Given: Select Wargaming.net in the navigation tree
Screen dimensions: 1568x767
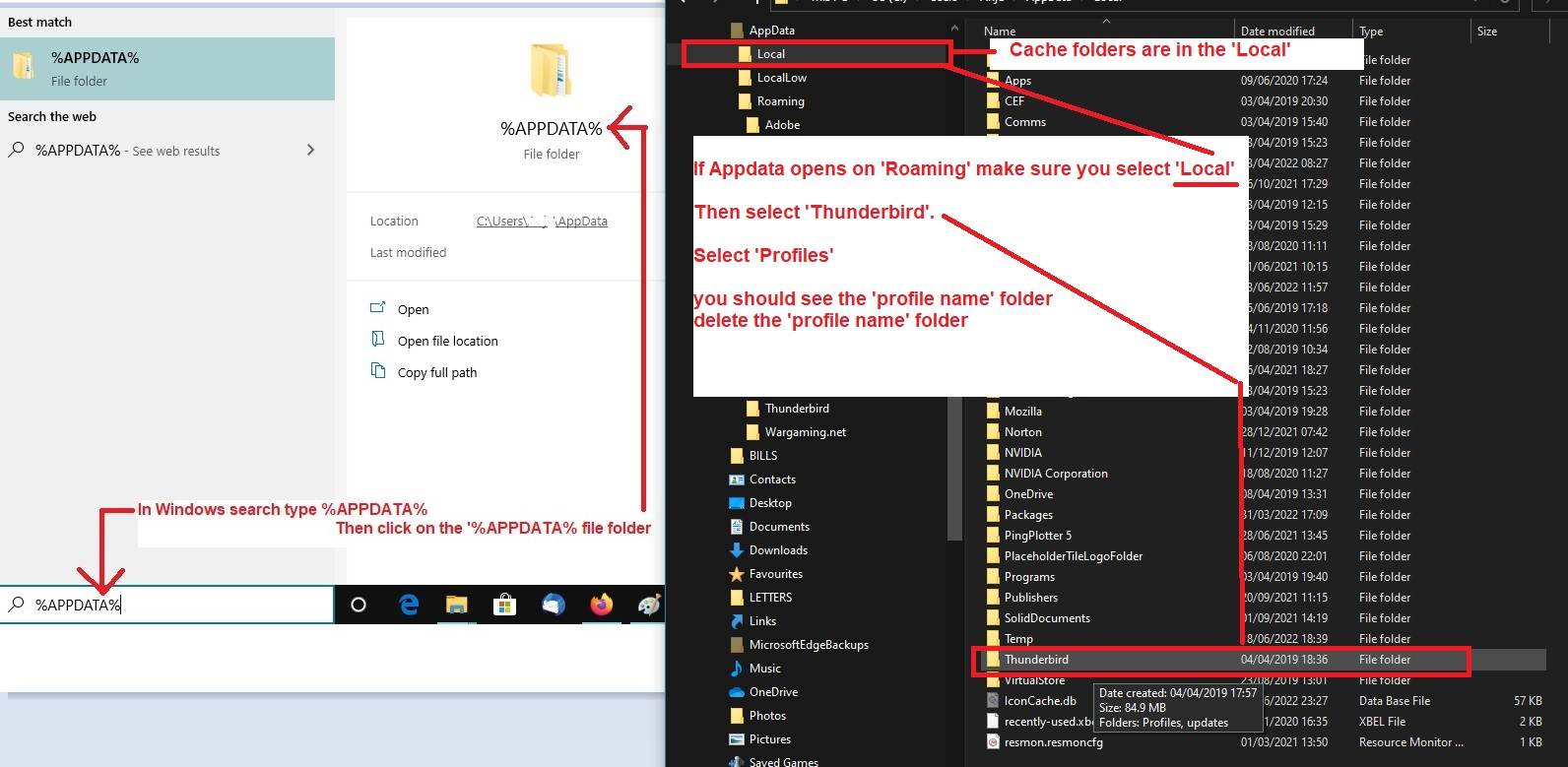Looking at the screenshot, I should [x=805, y=432].
